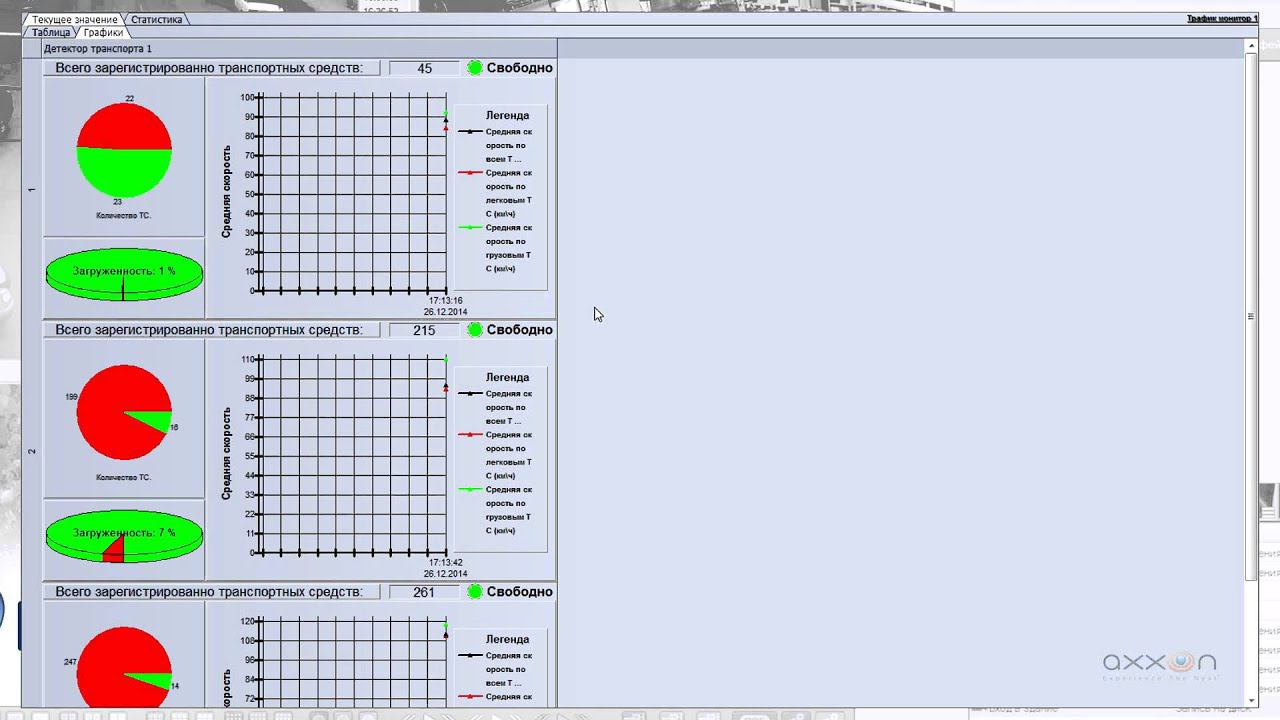Click the vehicle count field showing 45
Viewport: 1280px width, 720px height.
pyautogui.click(x=424, y=68)
